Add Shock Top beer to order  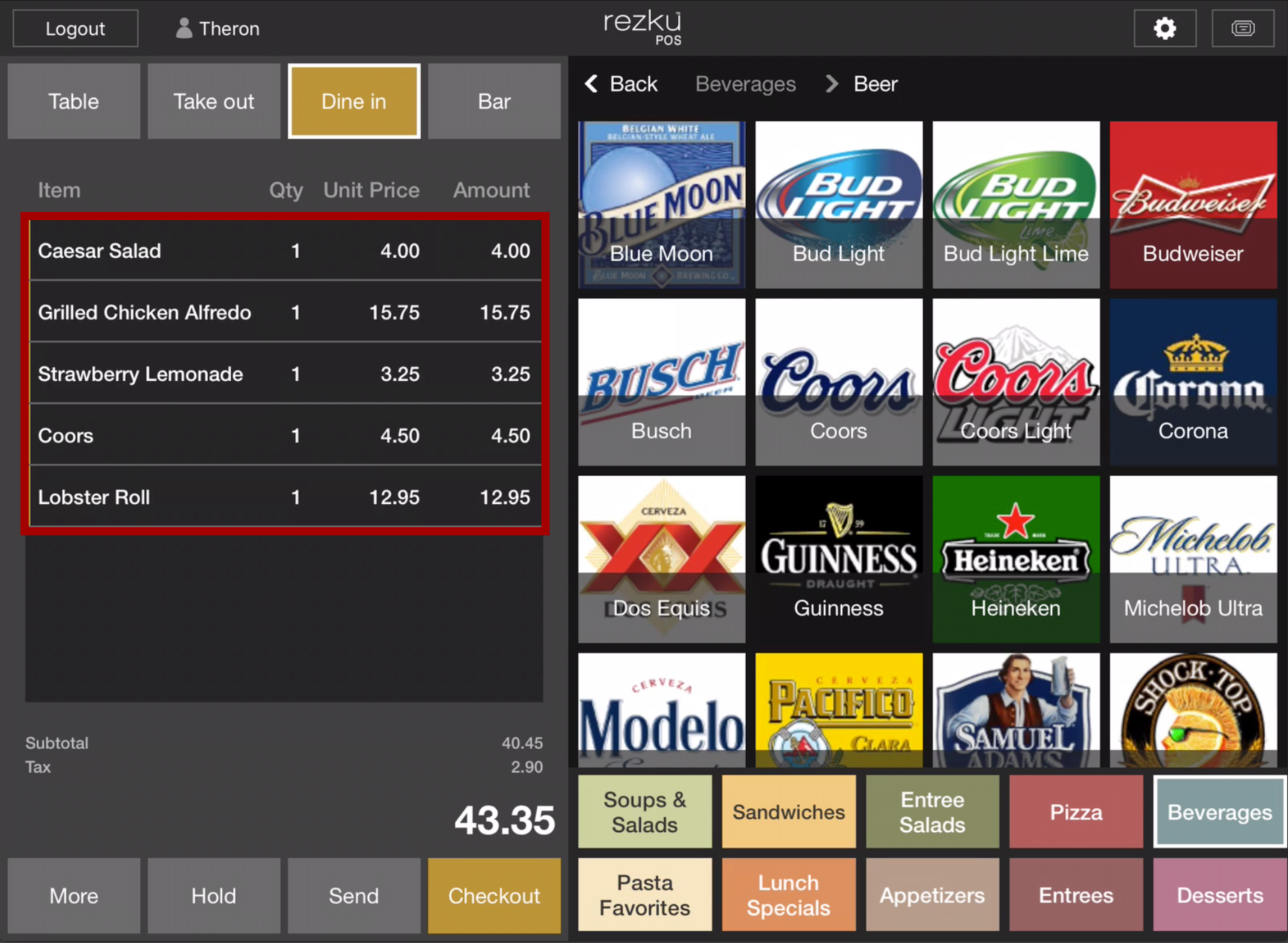click(1193, 710)
